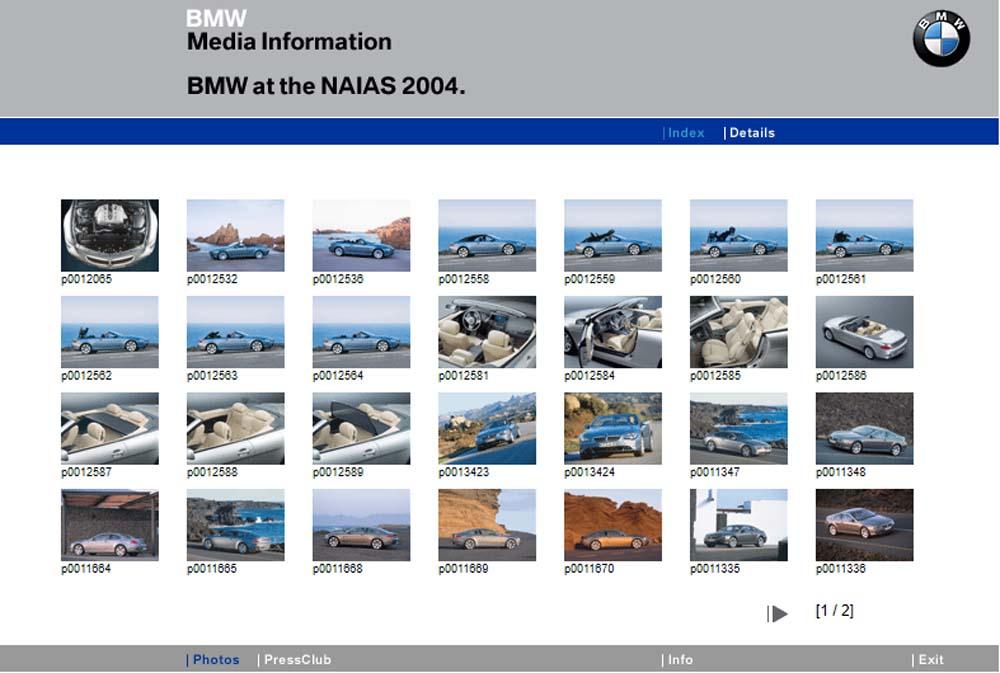Select cliffside coupe thumbnail p0011669
Image resolution: width=1000 pixels, height=673 pixels.
coord(487,525)
